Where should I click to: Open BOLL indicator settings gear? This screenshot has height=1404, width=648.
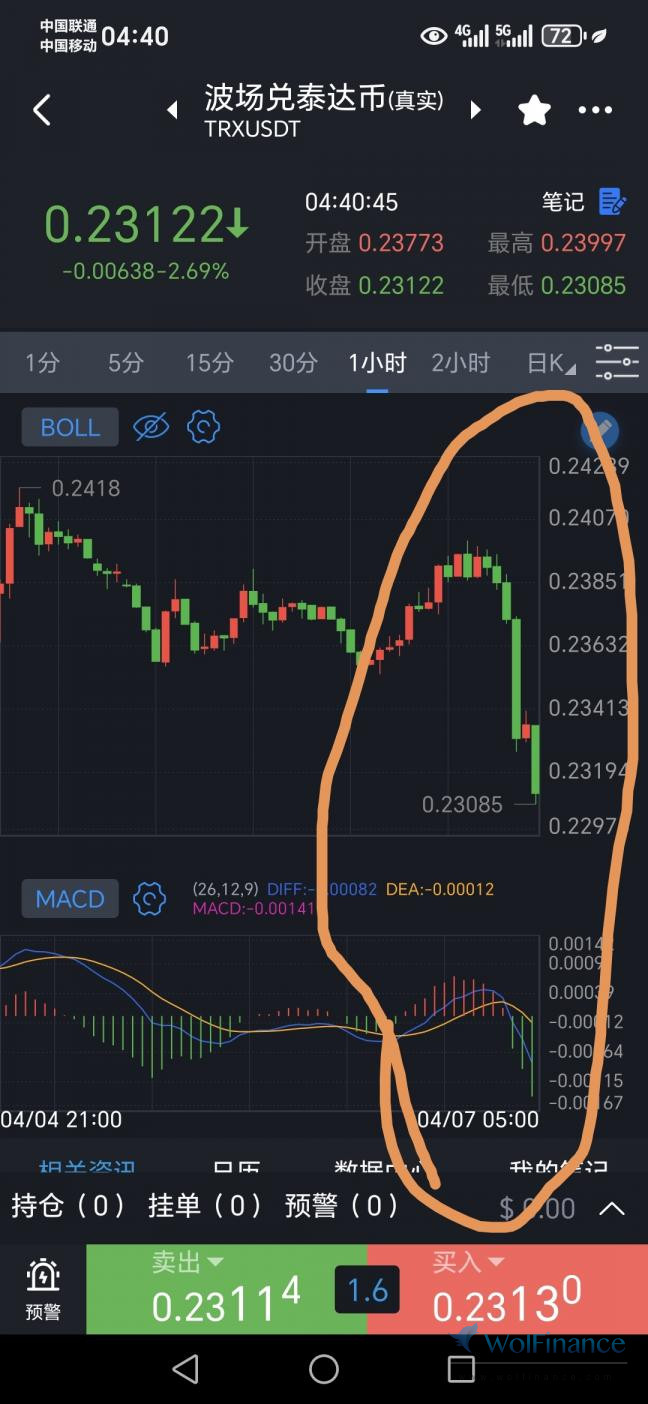coord(203,427)
